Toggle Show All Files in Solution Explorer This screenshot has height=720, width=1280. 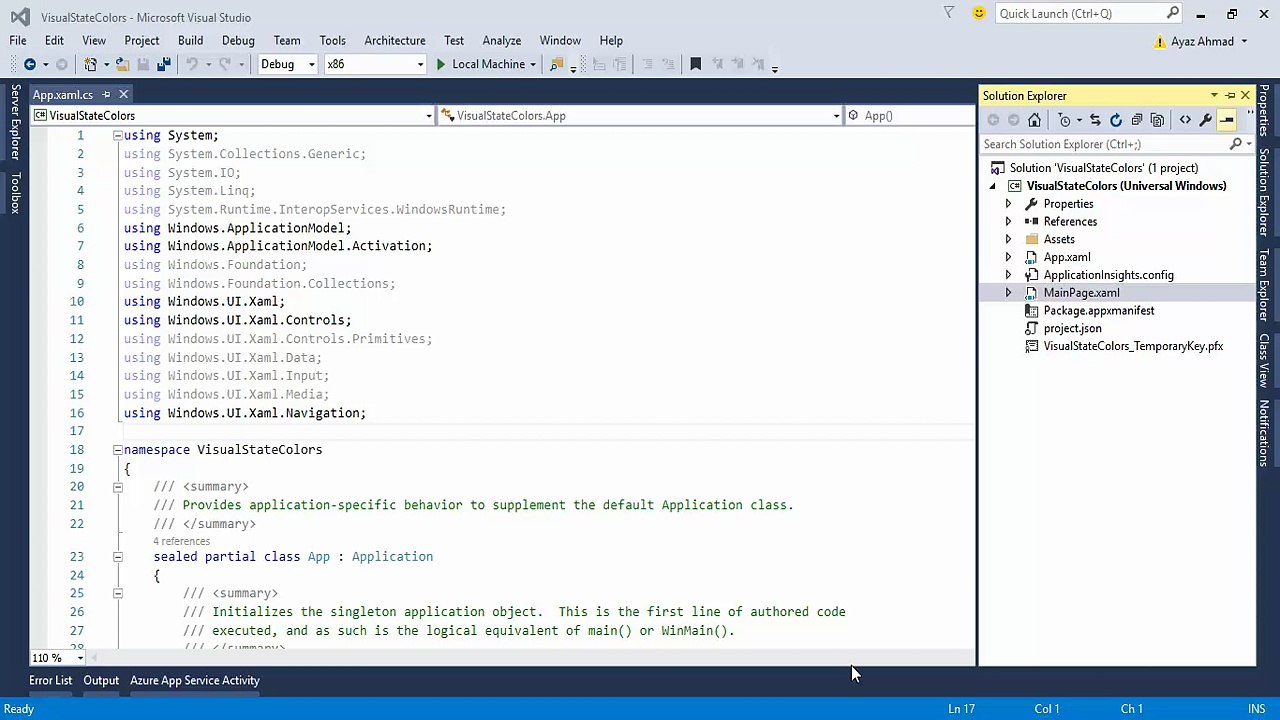1157,120
